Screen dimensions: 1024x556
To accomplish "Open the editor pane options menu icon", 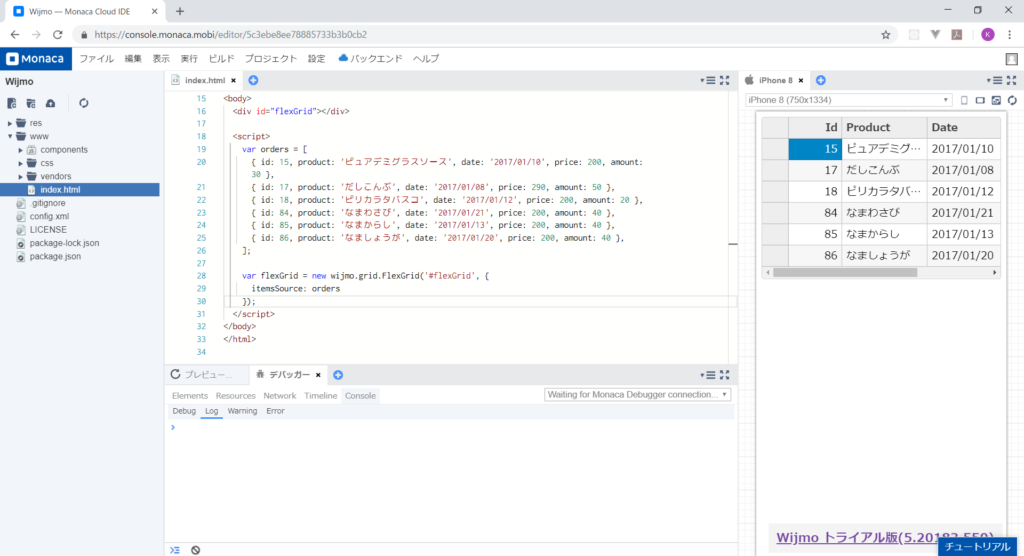I will click(708, 80).
